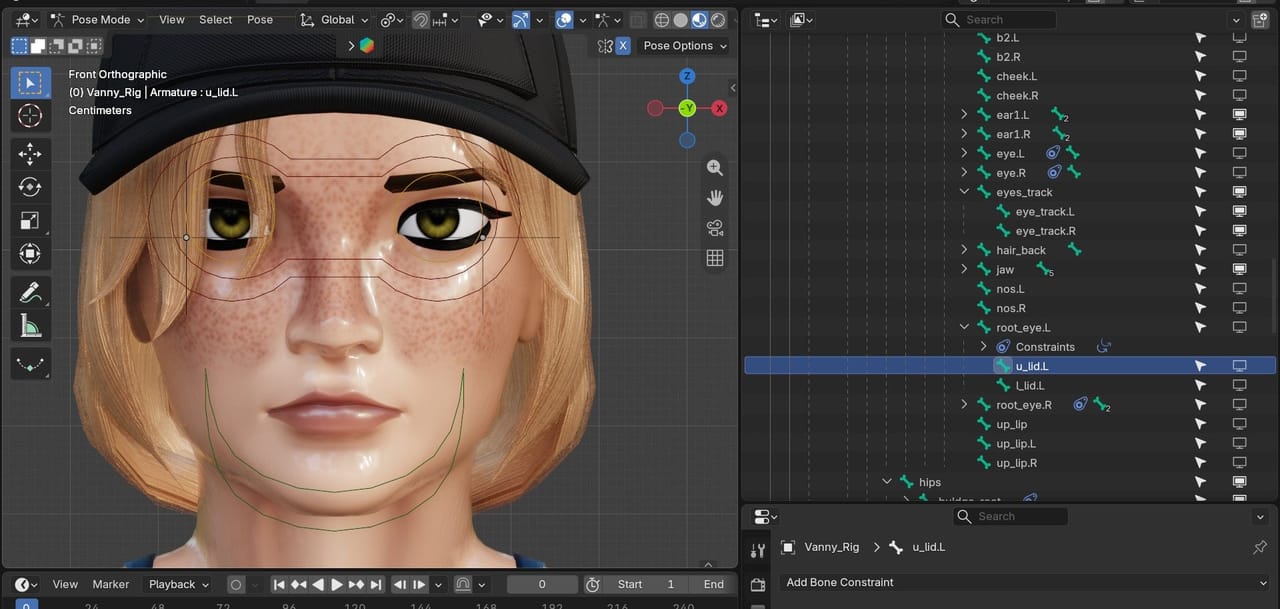This screenshot has width=1280, height=609.
Task: Click the red X axis gizmo ball
Action: (719, 108)
